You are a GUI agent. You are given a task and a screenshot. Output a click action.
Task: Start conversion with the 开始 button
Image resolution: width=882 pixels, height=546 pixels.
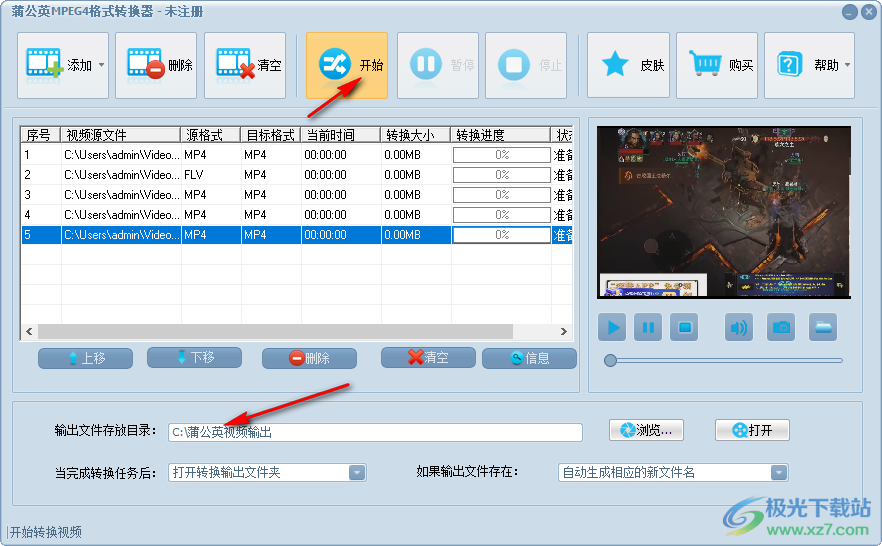[x=347, y=65]
